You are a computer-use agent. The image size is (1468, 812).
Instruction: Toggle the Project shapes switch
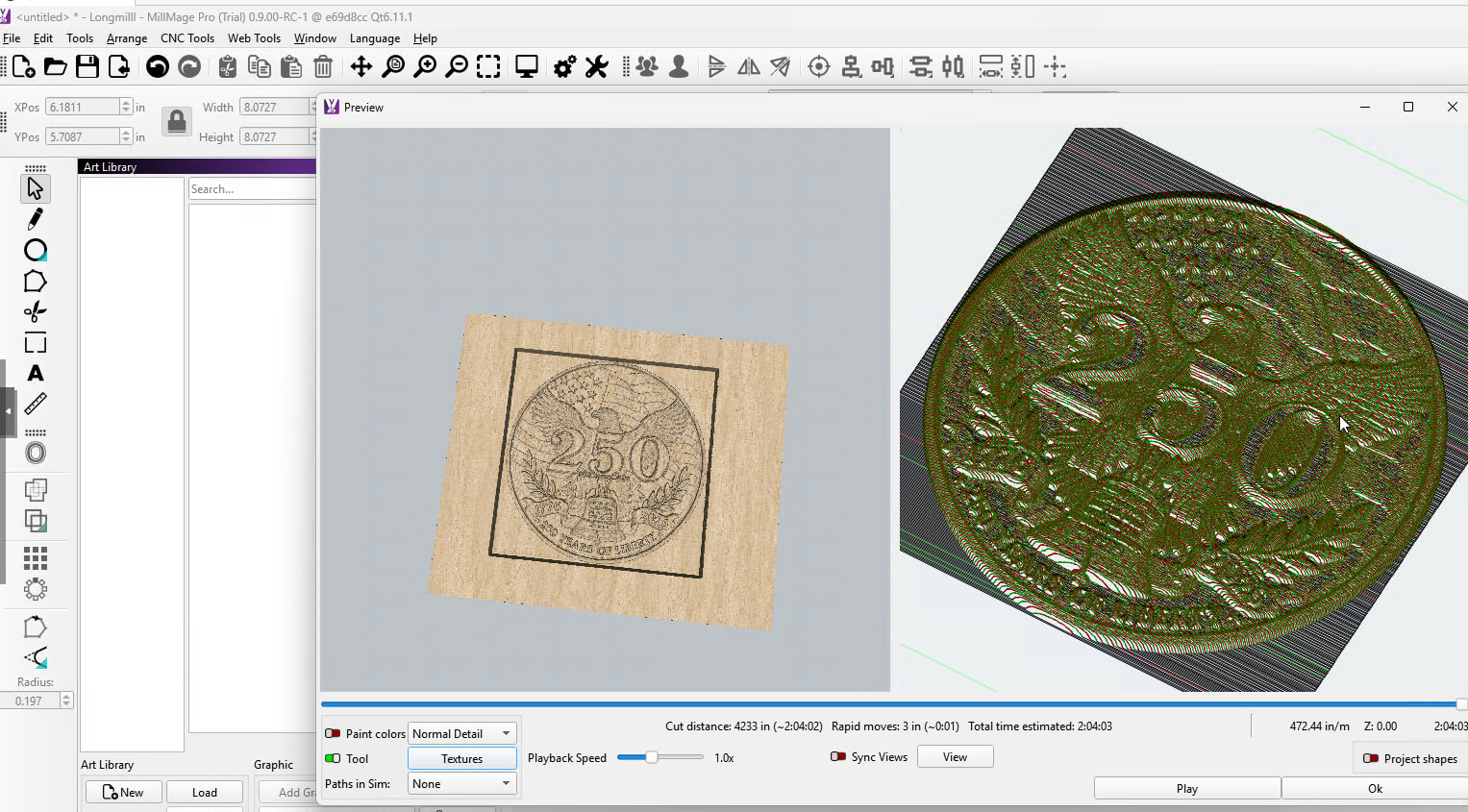(1371, 758)
